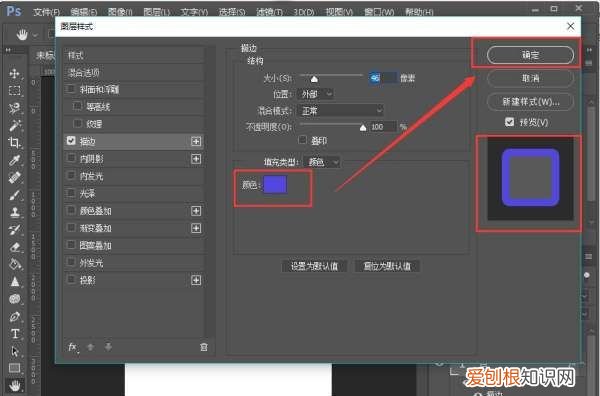Enable the 外发光 checkbox
This screenshot has height=396, width=600.
[71, 262]
